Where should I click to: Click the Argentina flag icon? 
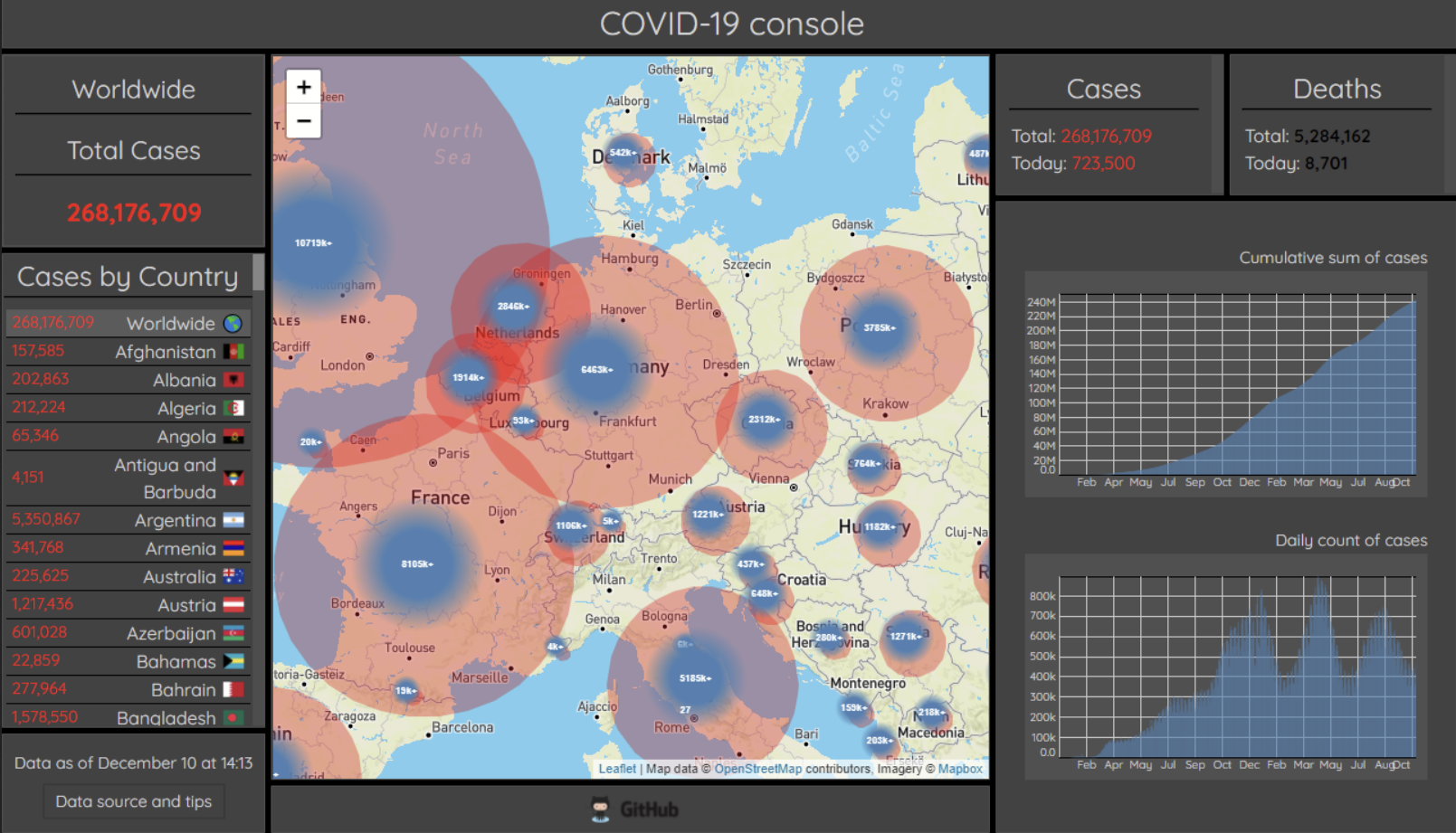(233, 520)
